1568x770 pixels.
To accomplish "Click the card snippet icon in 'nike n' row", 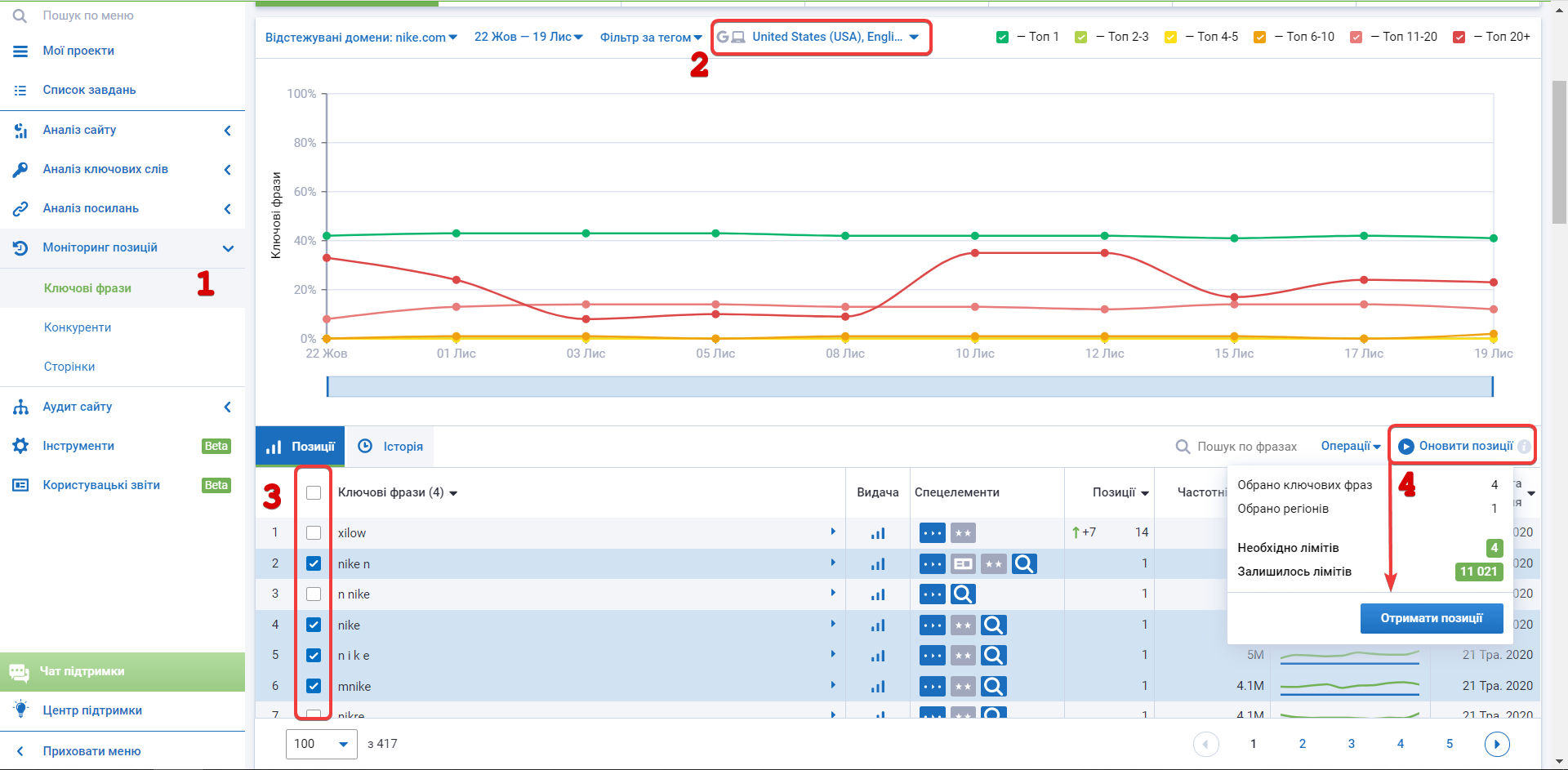I will [963, 563].
